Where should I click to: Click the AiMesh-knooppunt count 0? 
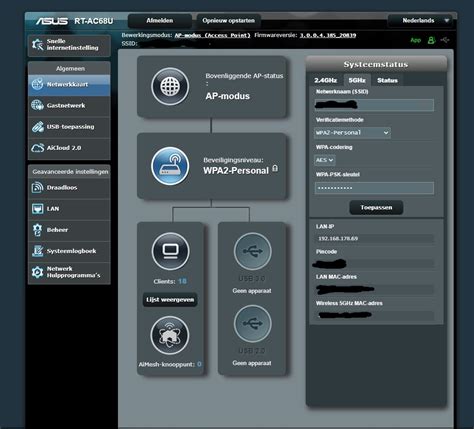click(199, 364)
